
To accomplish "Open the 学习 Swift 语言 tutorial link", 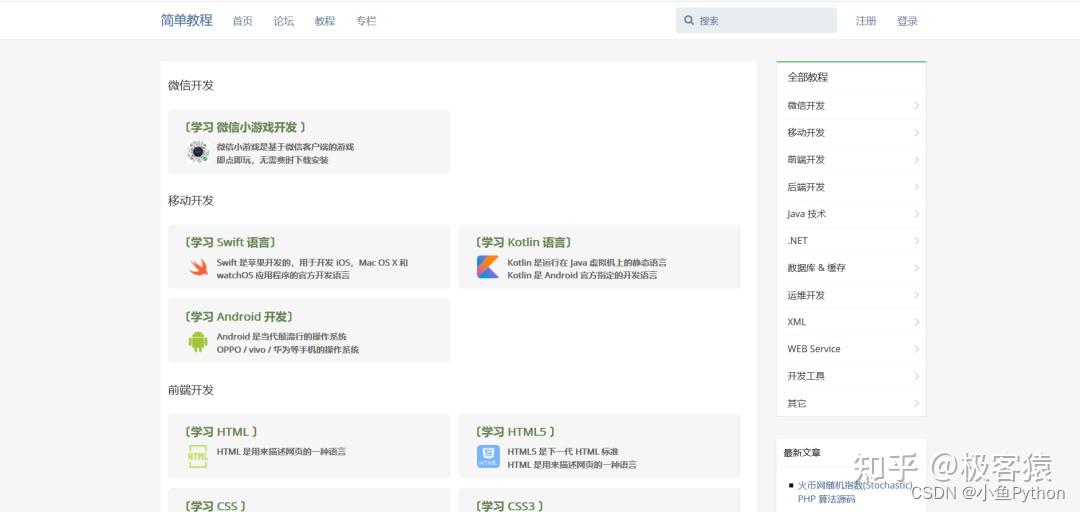I will pyautogui.click(x=230, y=243).
